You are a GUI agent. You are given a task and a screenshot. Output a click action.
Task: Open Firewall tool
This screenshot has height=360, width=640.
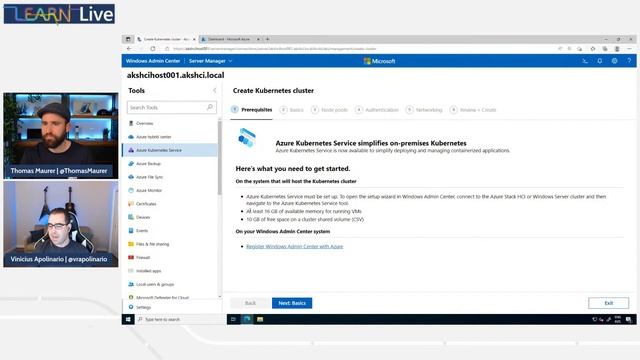click(x=171, y=258)
